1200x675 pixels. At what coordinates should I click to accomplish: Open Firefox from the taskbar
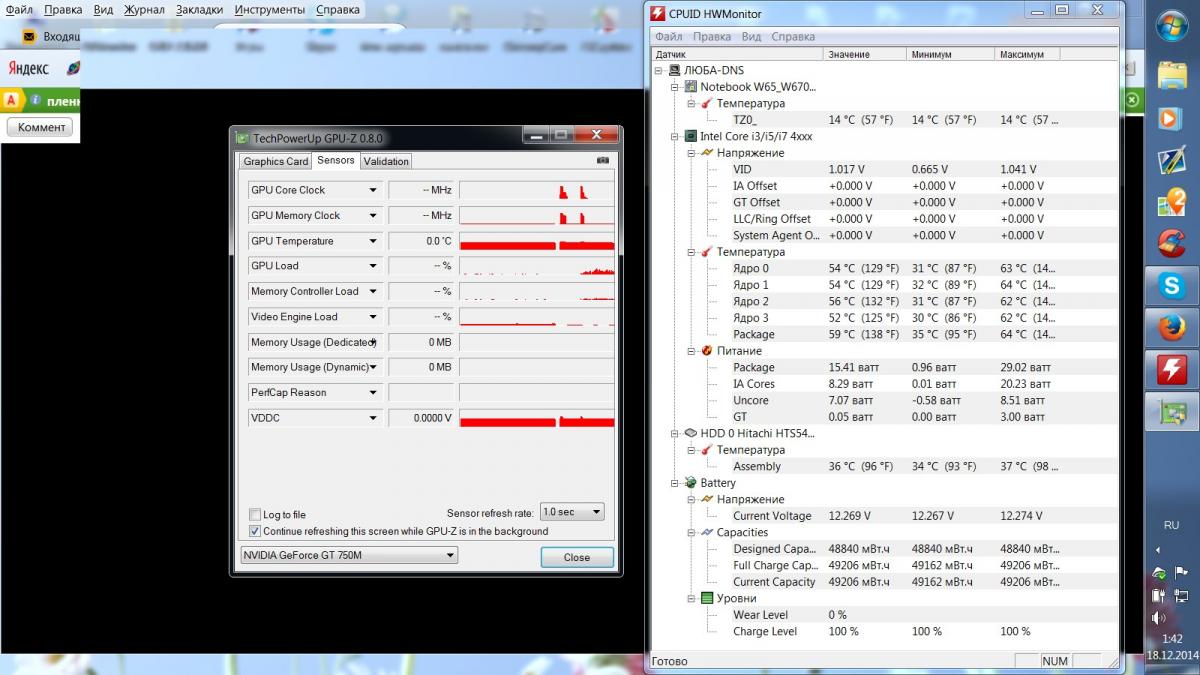click(1171, 328)
